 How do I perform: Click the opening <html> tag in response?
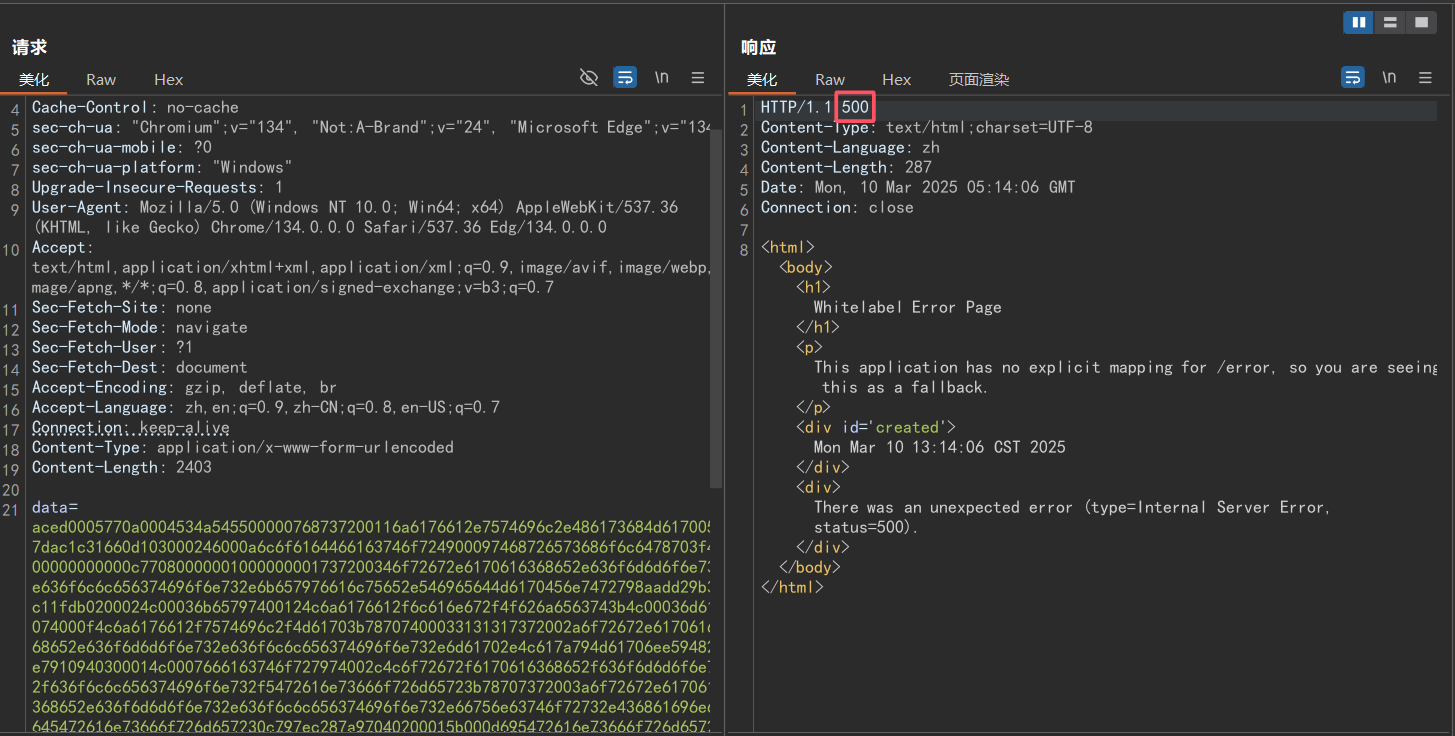(x=787, y=247)
